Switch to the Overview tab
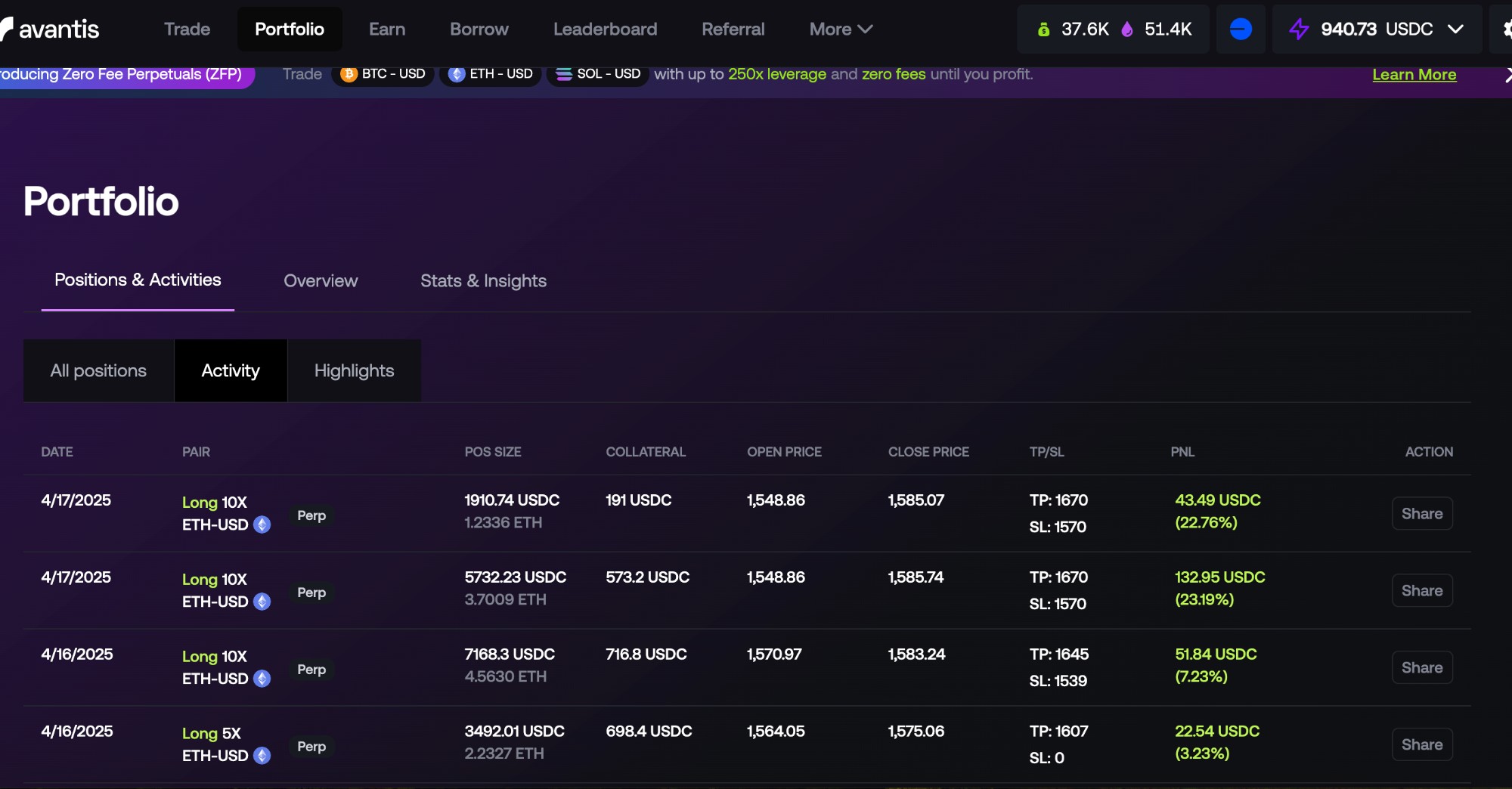This screenshot has width=1512, height=789. (x=321, y=281)
